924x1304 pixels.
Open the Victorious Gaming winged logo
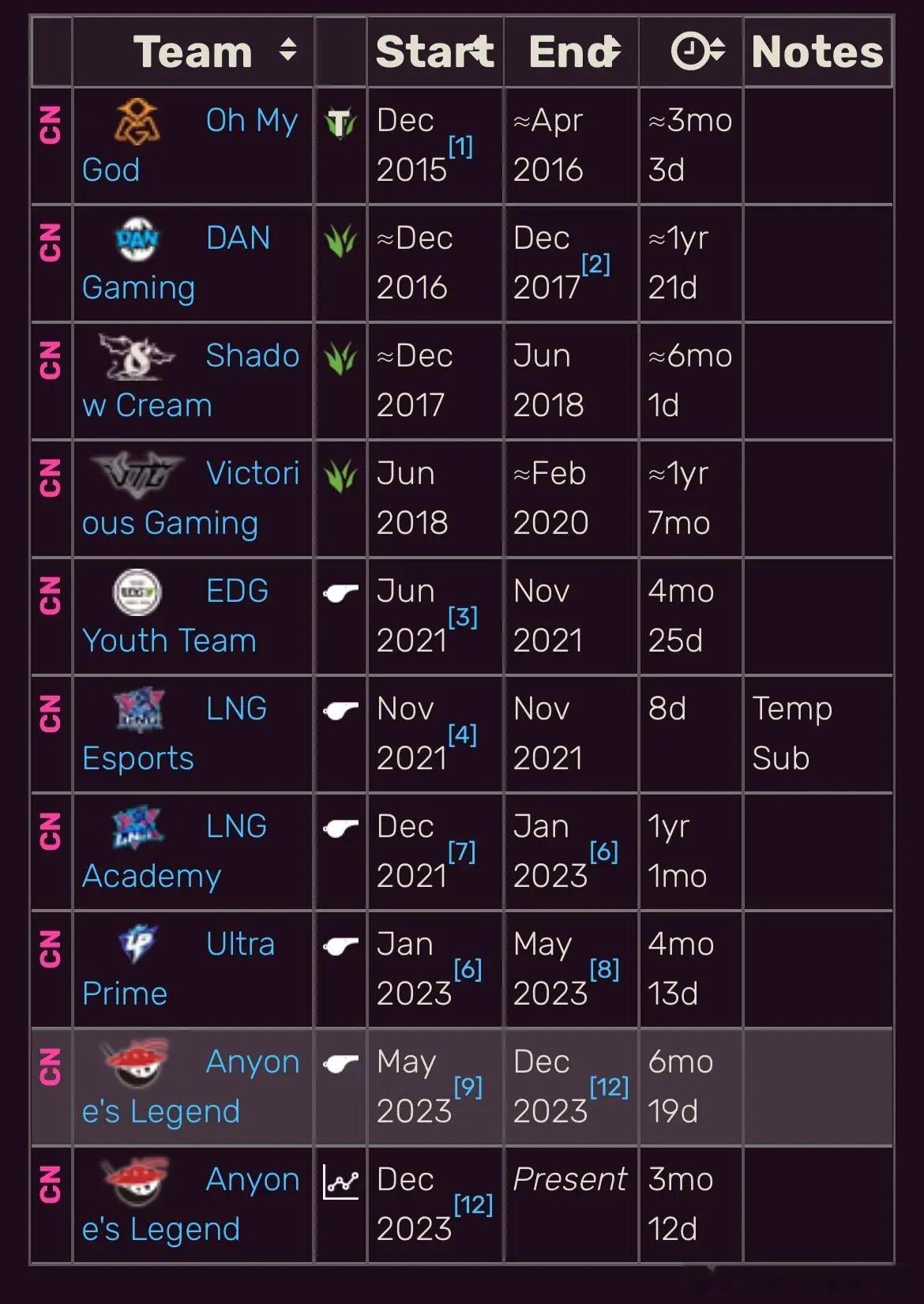coord(137,474)
